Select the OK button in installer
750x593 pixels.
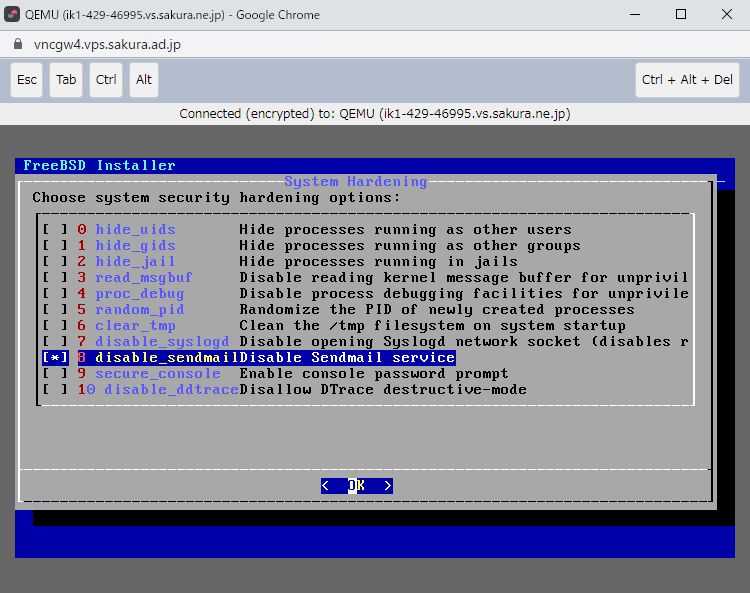357,486
